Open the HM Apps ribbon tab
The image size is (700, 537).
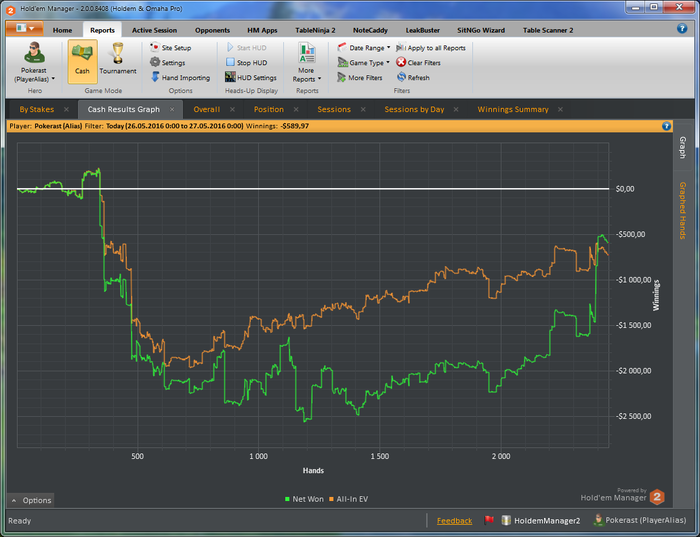coord(262,30)
